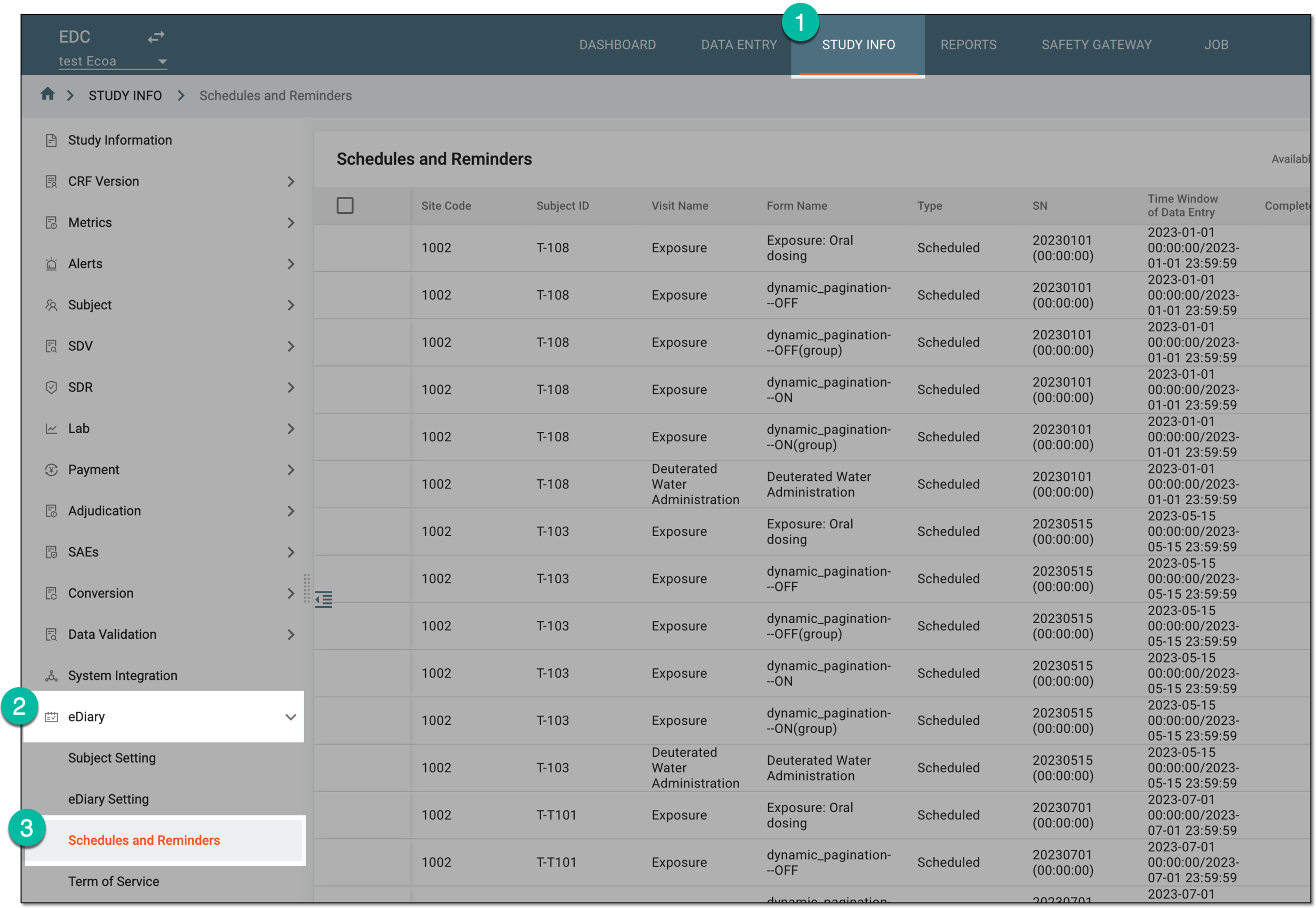Click STUDY INFO in the breadcrumb

[x=125, y=95]
